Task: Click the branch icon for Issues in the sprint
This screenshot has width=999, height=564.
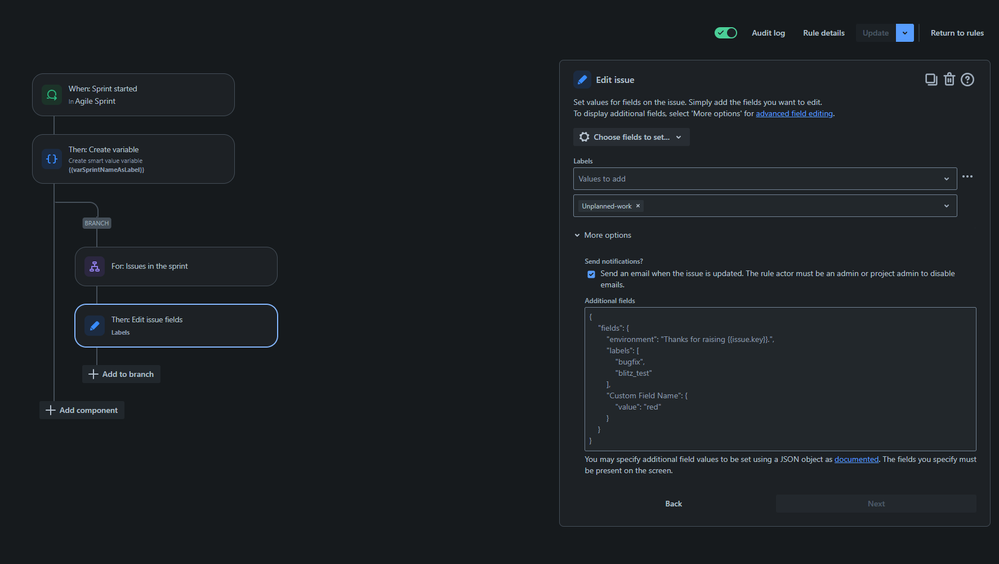Action: (x=94, y=266)
